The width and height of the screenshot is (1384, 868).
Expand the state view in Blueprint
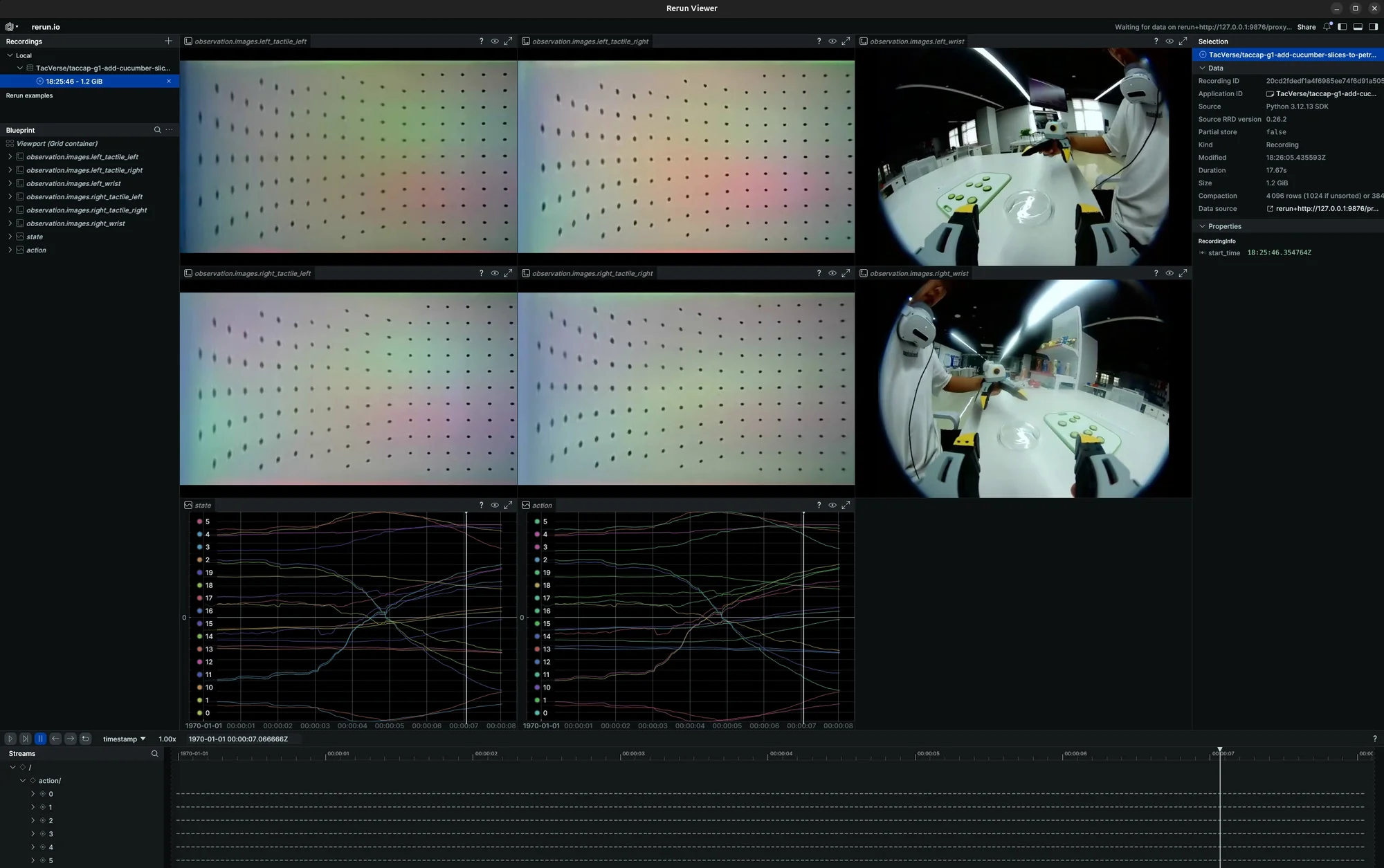[10, 237]
